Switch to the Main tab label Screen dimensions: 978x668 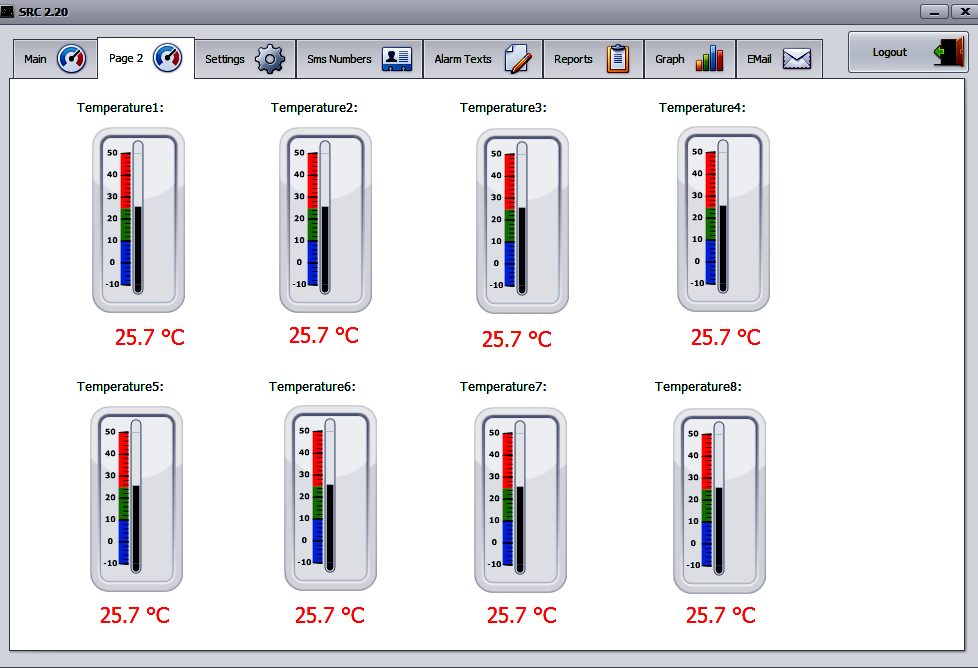36,59
